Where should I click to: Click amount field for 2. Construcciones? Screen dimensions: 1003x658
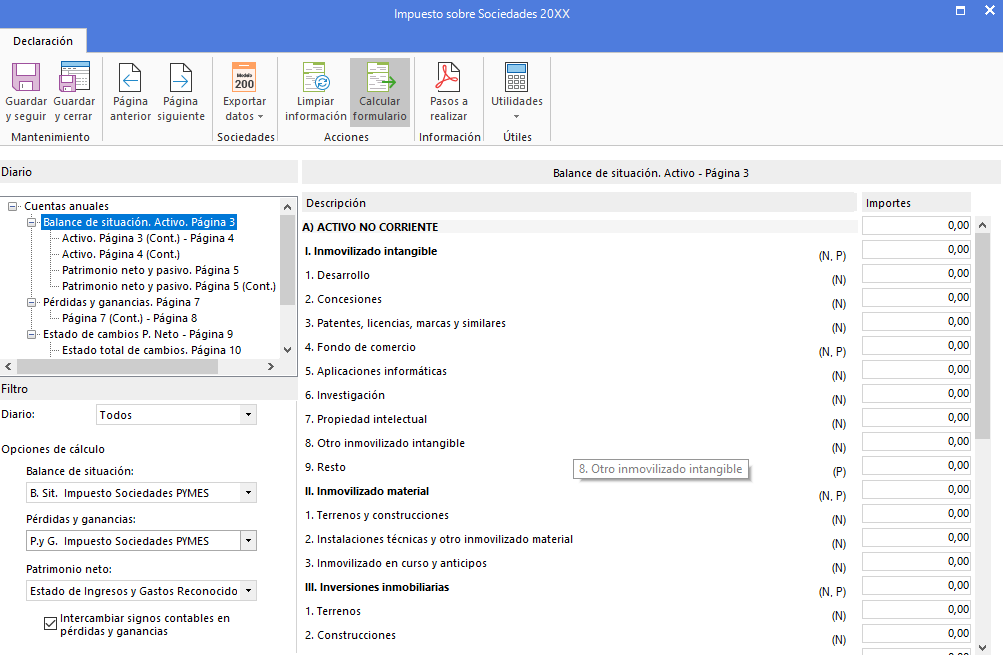[916, 634]
